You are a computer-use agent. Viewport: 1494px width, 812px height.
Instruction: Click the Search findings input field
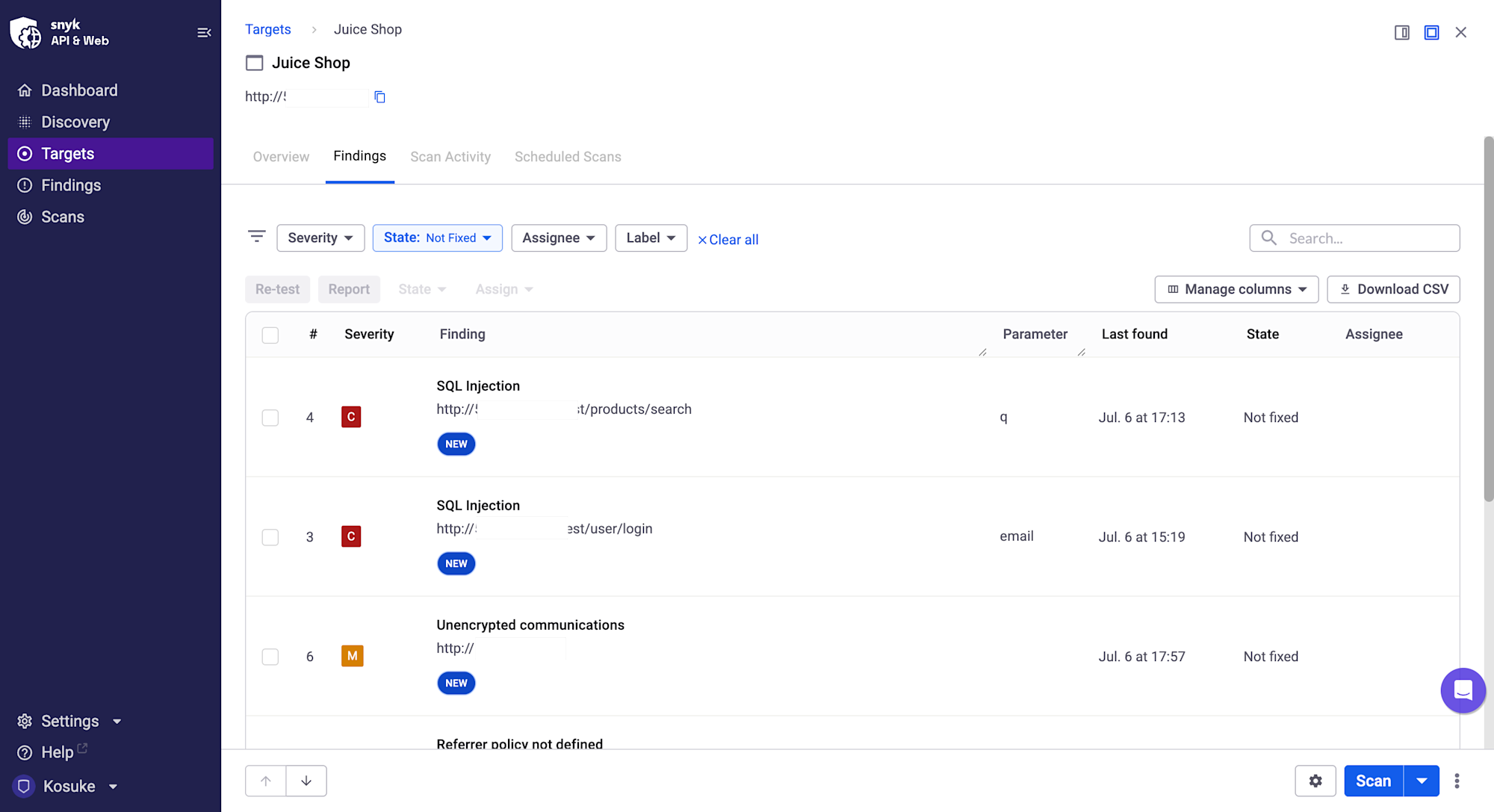1354,238
